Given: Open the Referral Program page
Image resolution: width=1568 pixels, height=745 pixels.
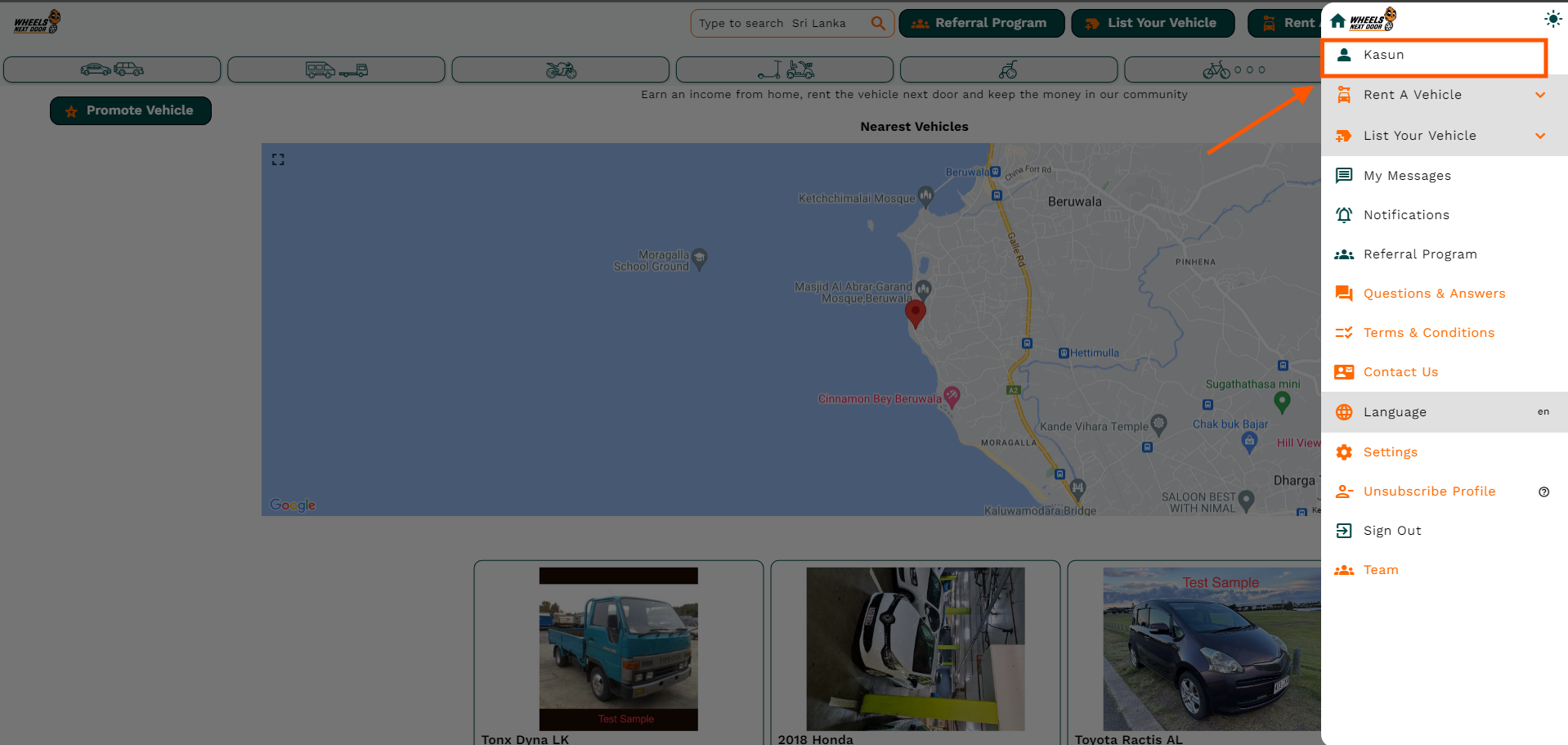Looking at the screenshot, I should (x=981, y=23).
